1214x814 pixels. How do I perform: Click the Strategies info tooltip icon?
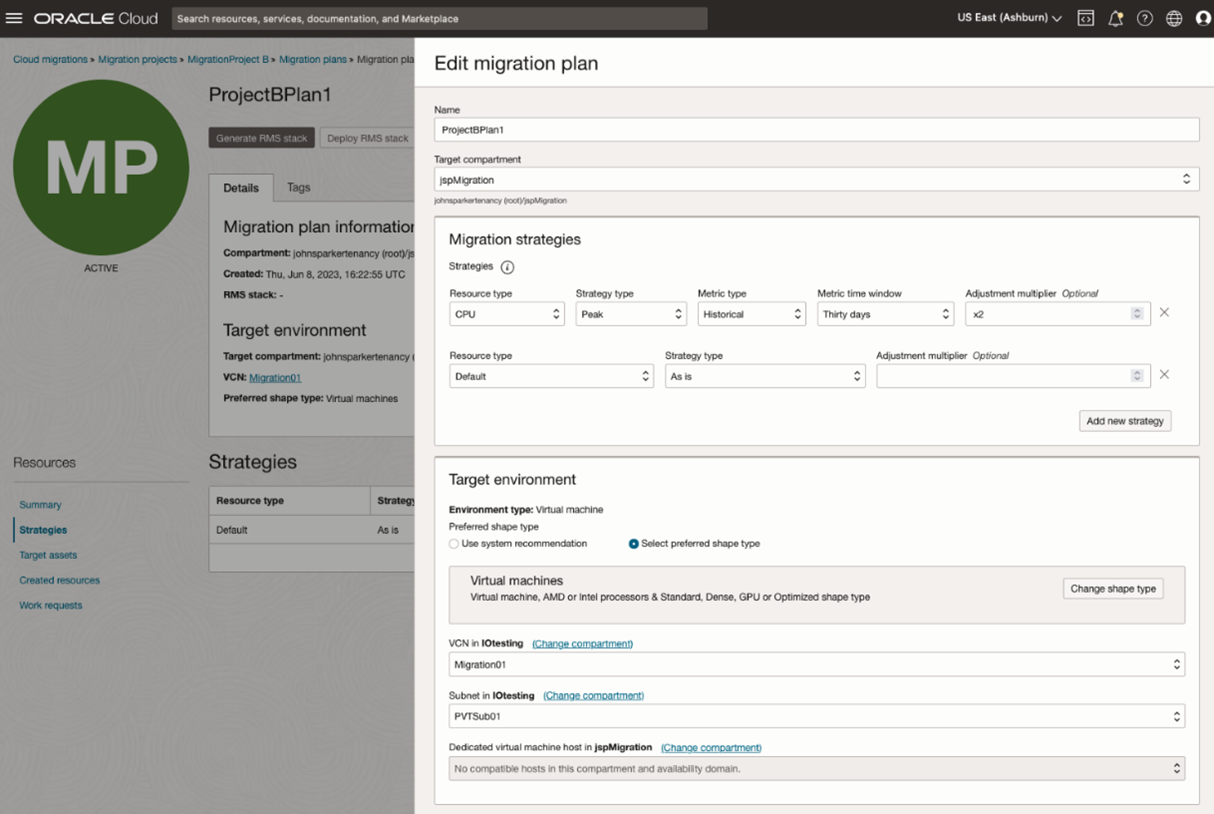[x=507, y=267]
